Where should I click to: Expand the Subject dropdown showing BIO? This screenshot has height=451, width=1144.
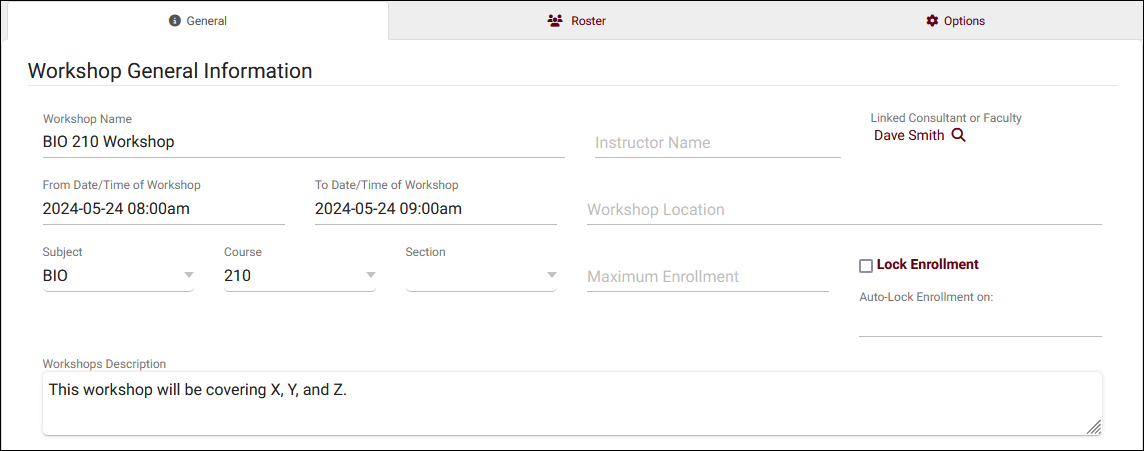click(x=188, y=276)
